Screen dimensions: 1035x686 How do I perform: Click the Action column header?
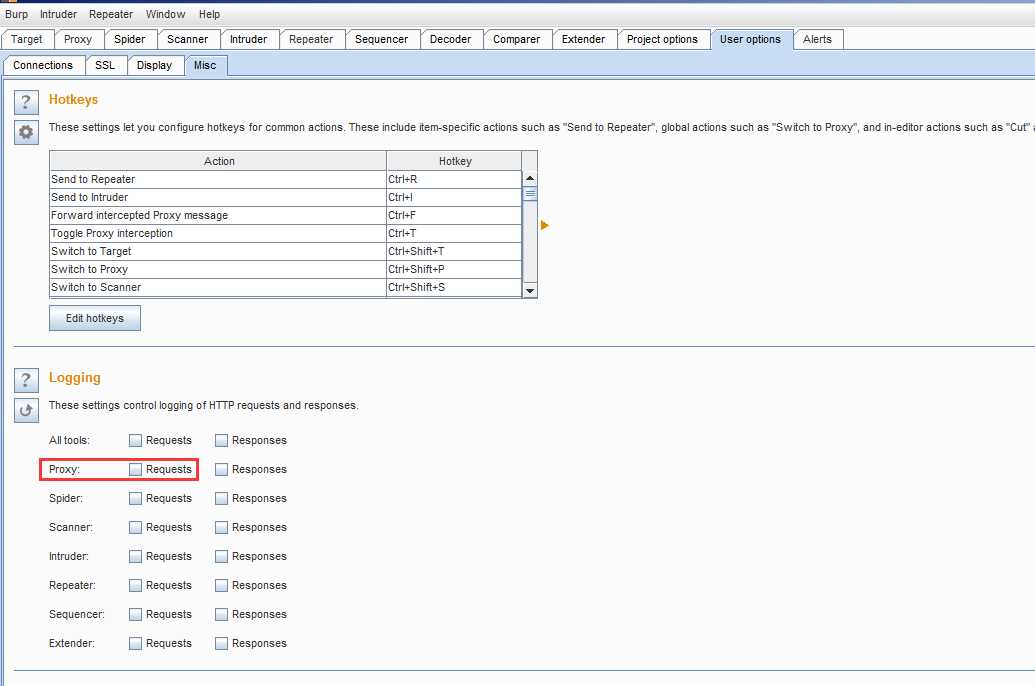pyautogui.click(x=218, y=161)
